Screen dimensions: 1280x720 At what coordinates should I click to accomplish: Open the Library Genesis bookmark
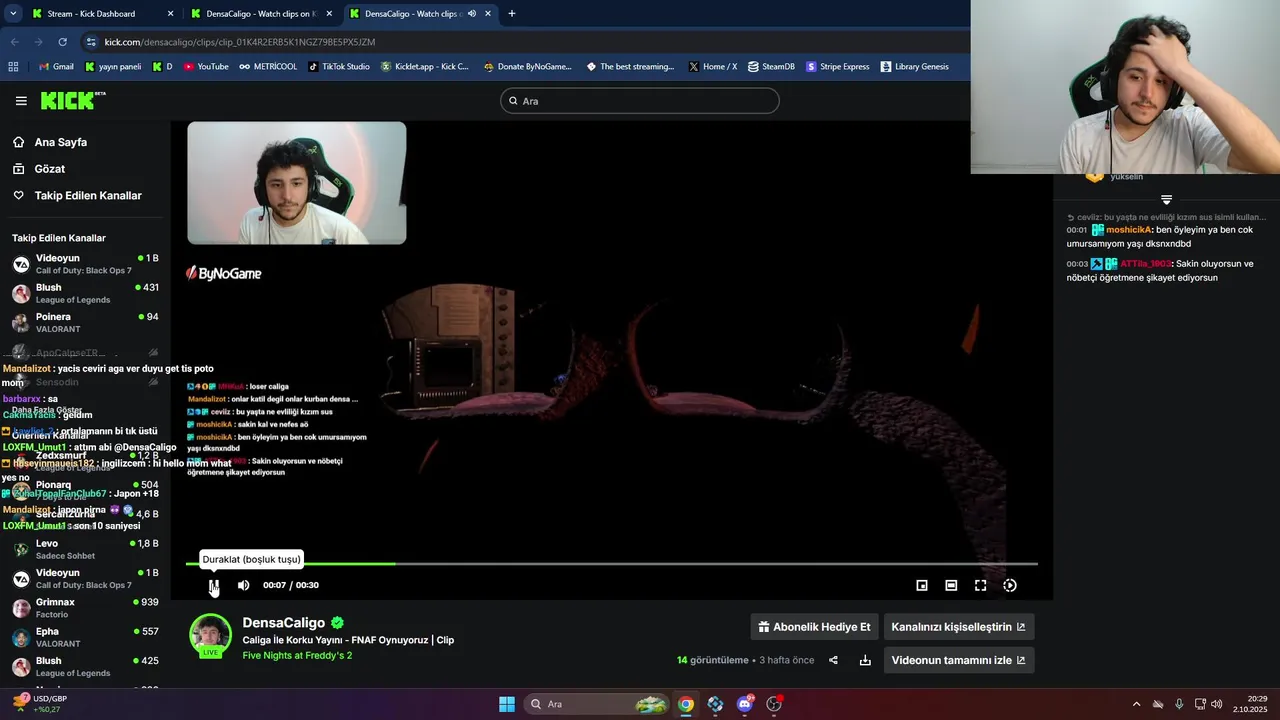coord(914,67)
